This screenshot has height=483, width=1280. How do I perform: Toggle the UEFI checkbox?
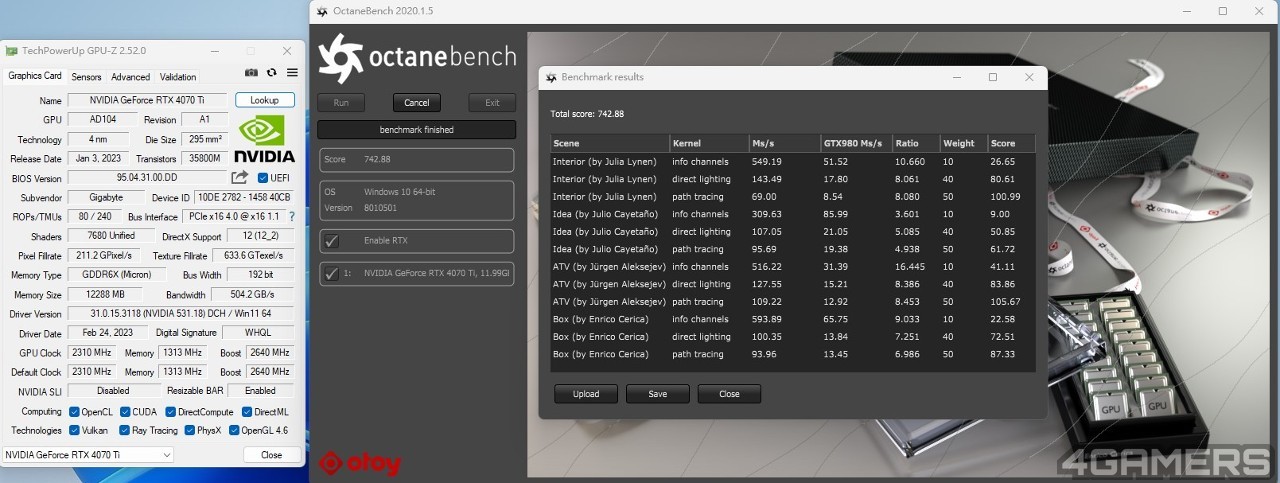[263, 178]
